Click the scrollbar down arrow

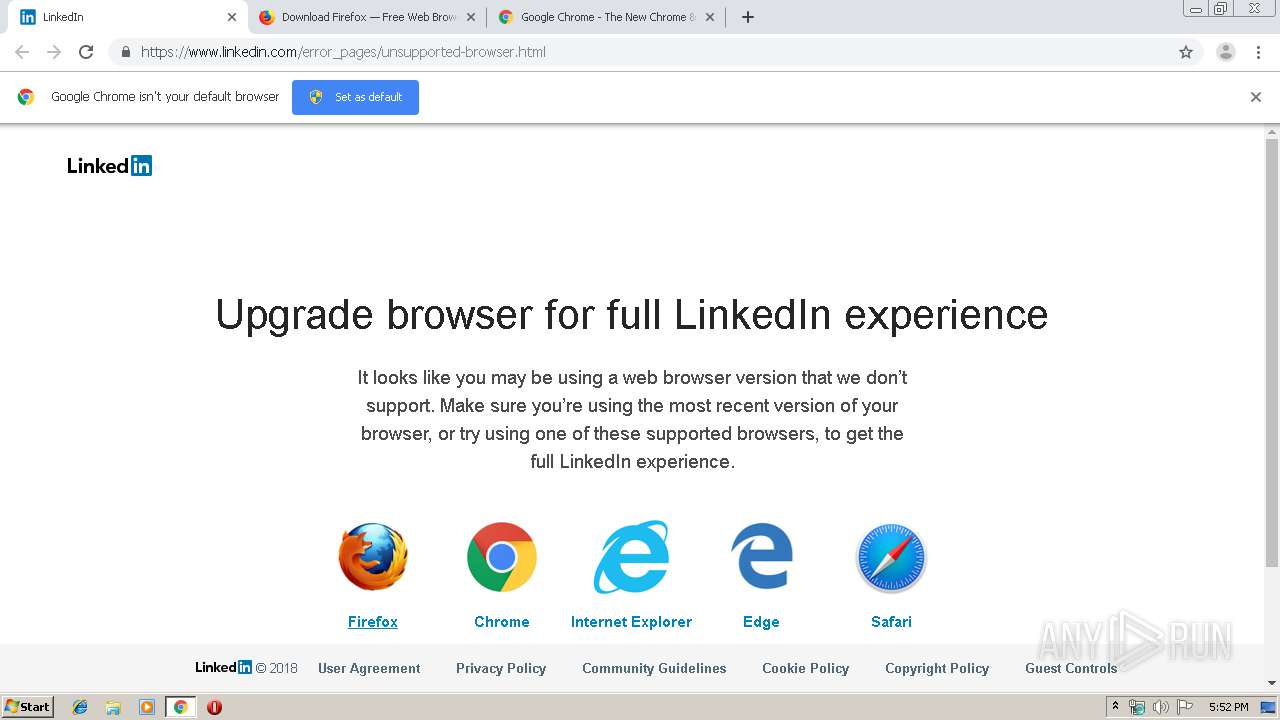[x=1272, y=684]
